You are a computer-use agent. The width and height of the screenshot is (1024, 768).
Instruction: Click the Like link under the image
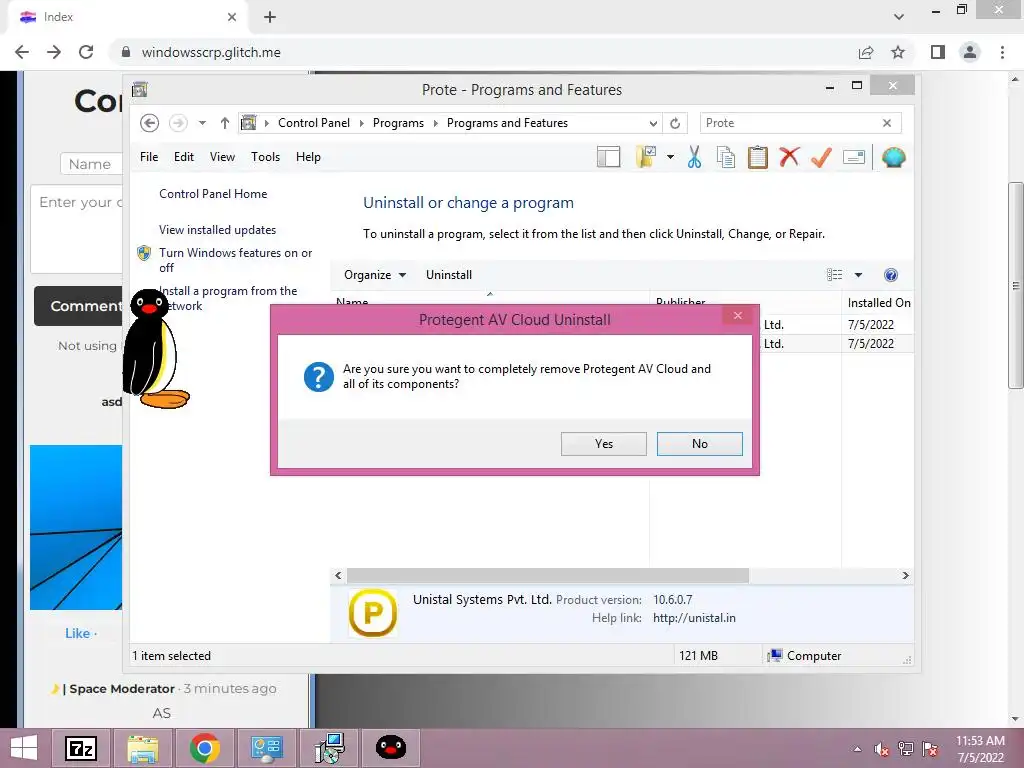tap(77, 633)
